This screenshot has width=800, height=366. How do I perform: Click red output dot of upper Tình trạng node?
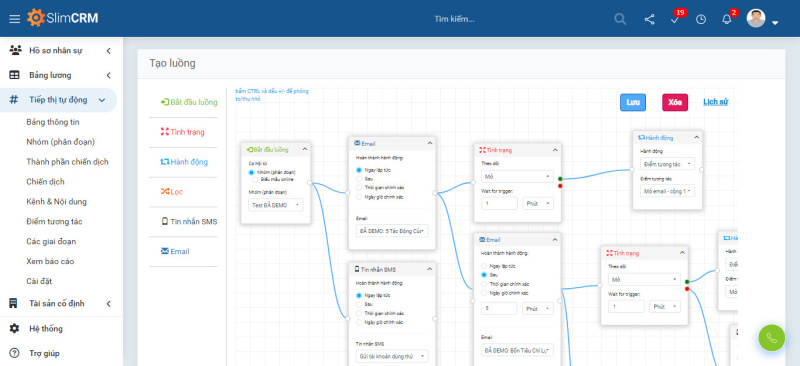click(560, 186)
